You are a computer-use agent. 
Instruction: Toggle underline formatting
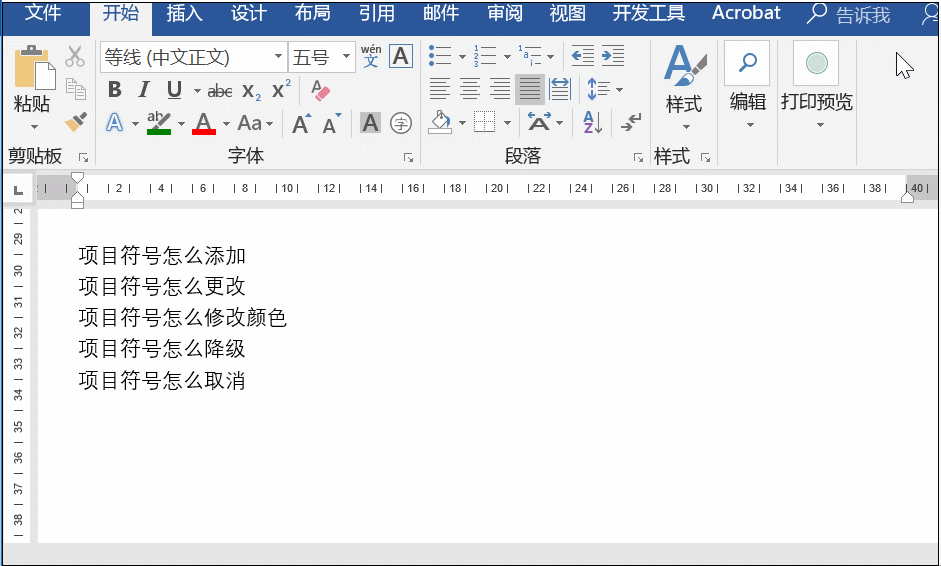pos(174,91)
